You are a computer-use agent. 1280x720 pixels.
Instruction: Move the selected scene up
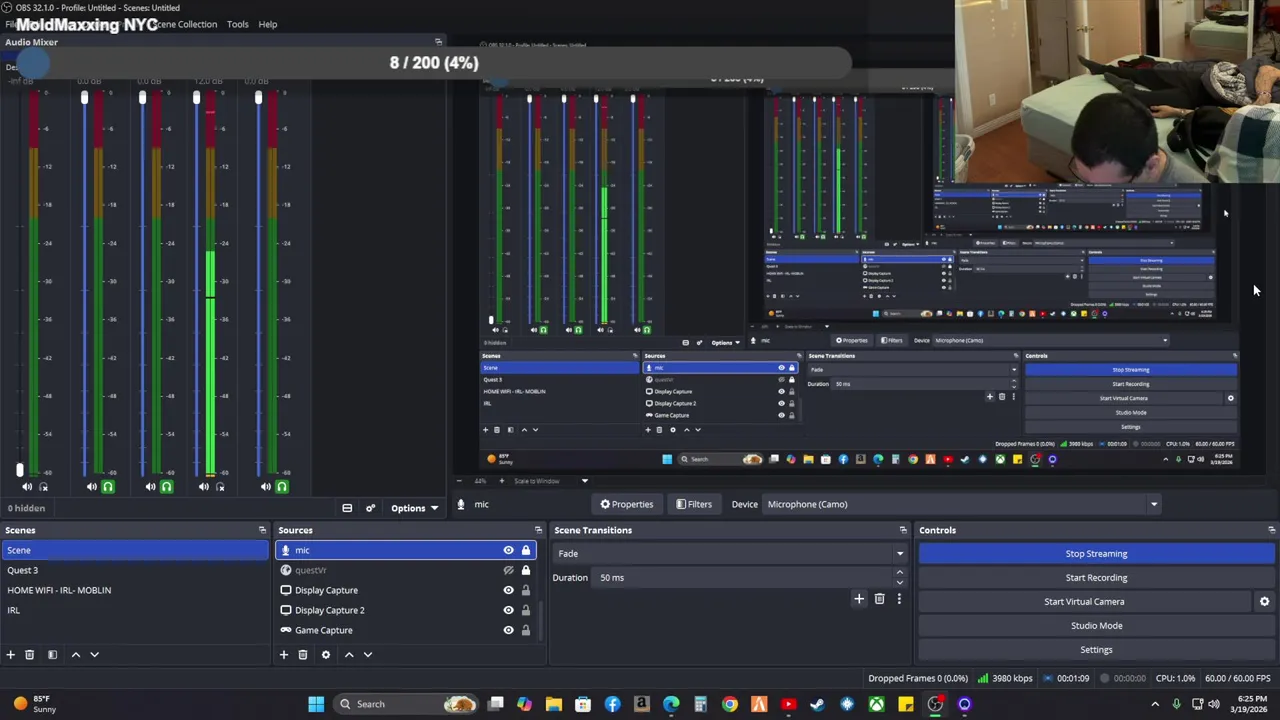pos(75,655)
